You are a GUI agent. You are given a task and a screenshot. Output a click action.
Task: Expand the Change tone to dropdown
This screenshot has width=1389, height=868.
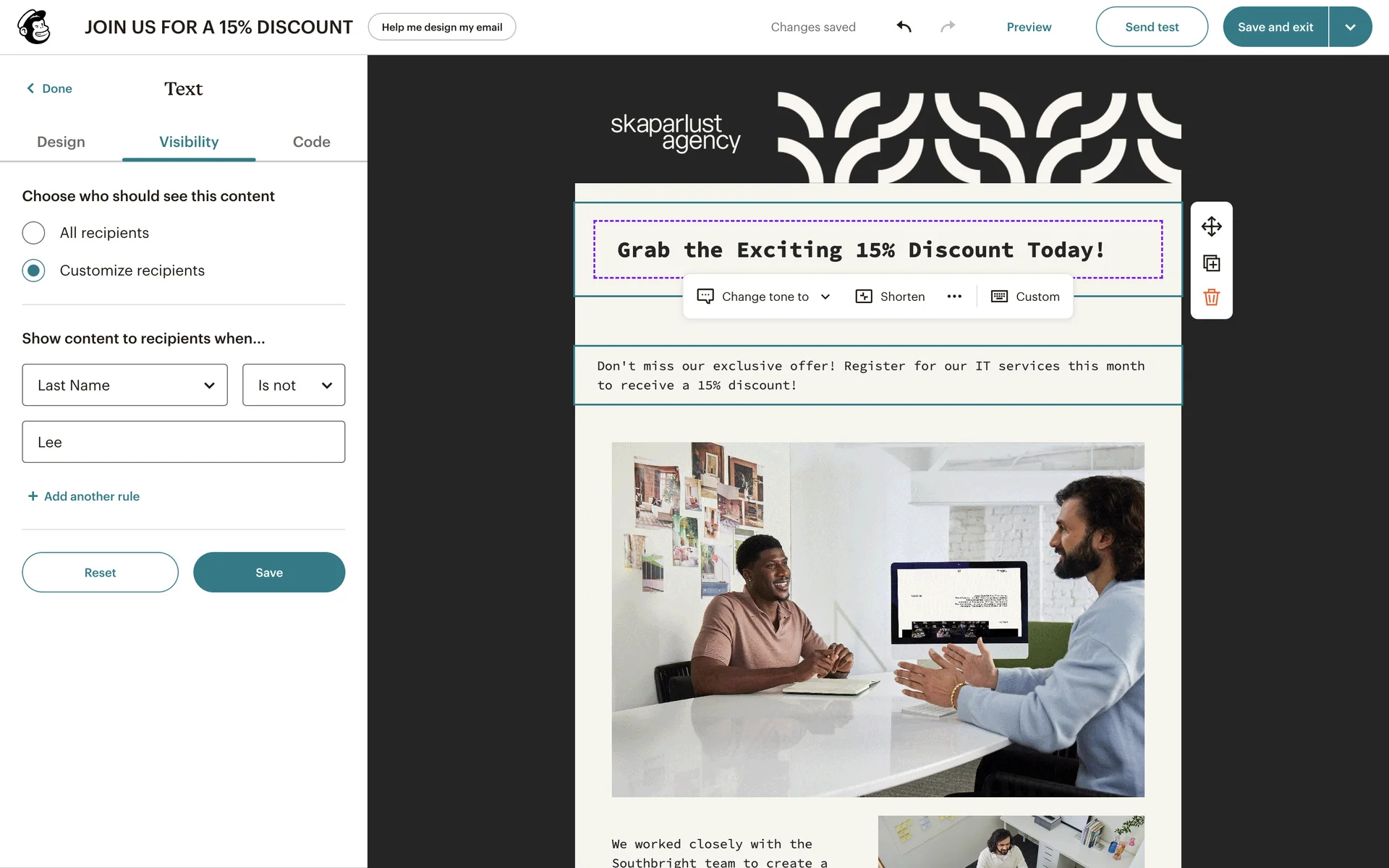coord(763,297)
